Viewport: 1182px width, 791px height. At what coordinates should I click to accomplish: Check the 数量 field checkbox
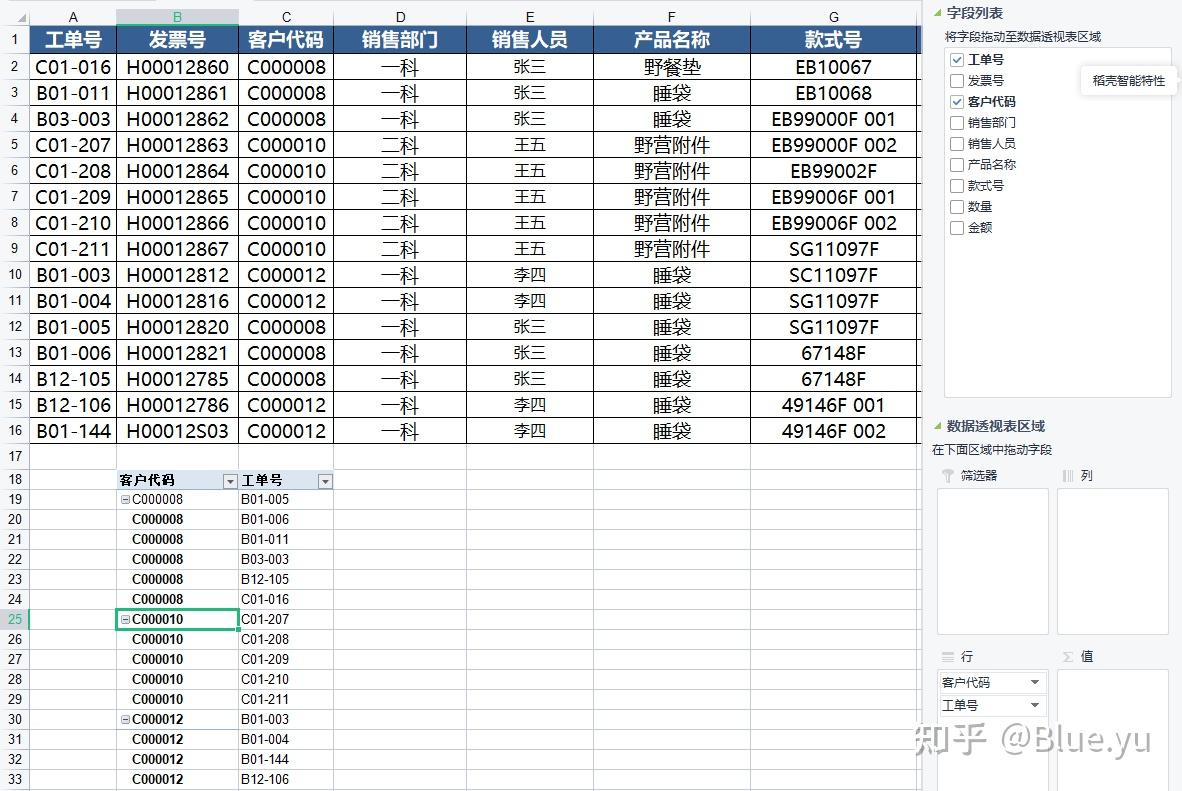[x=957, y=207]
